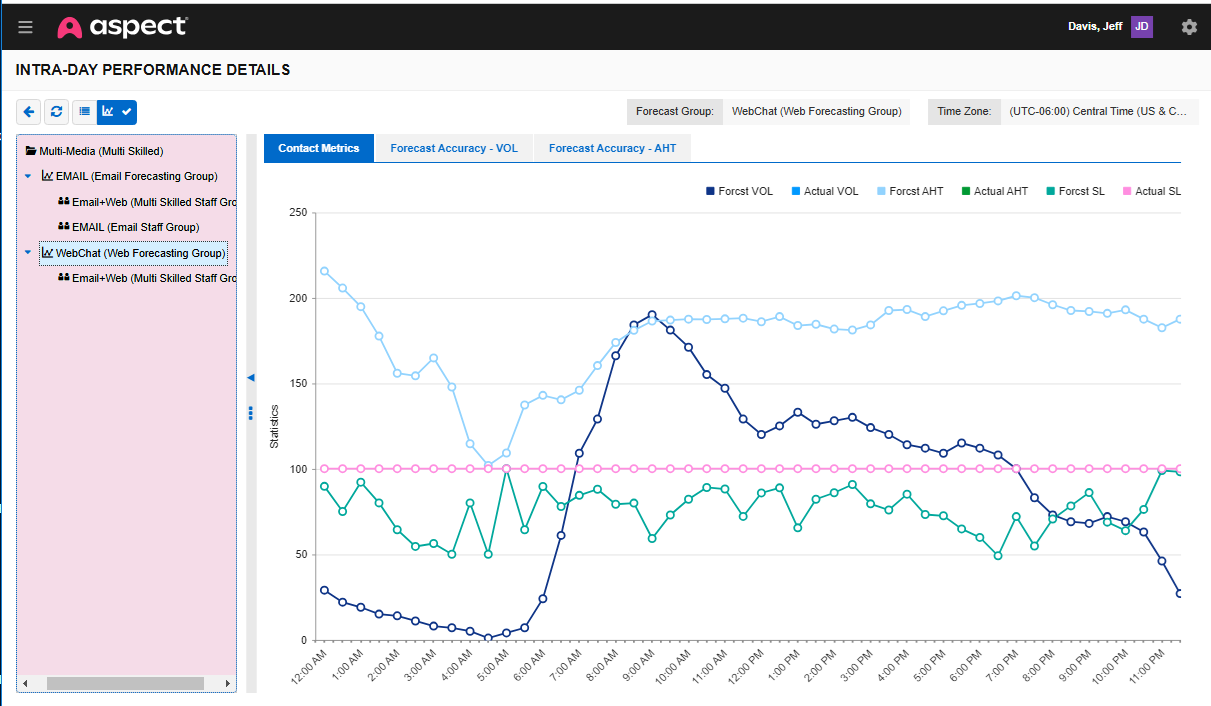Switch to tabular list view
The height and width of the screenshot is (706, 1211).
84,111
